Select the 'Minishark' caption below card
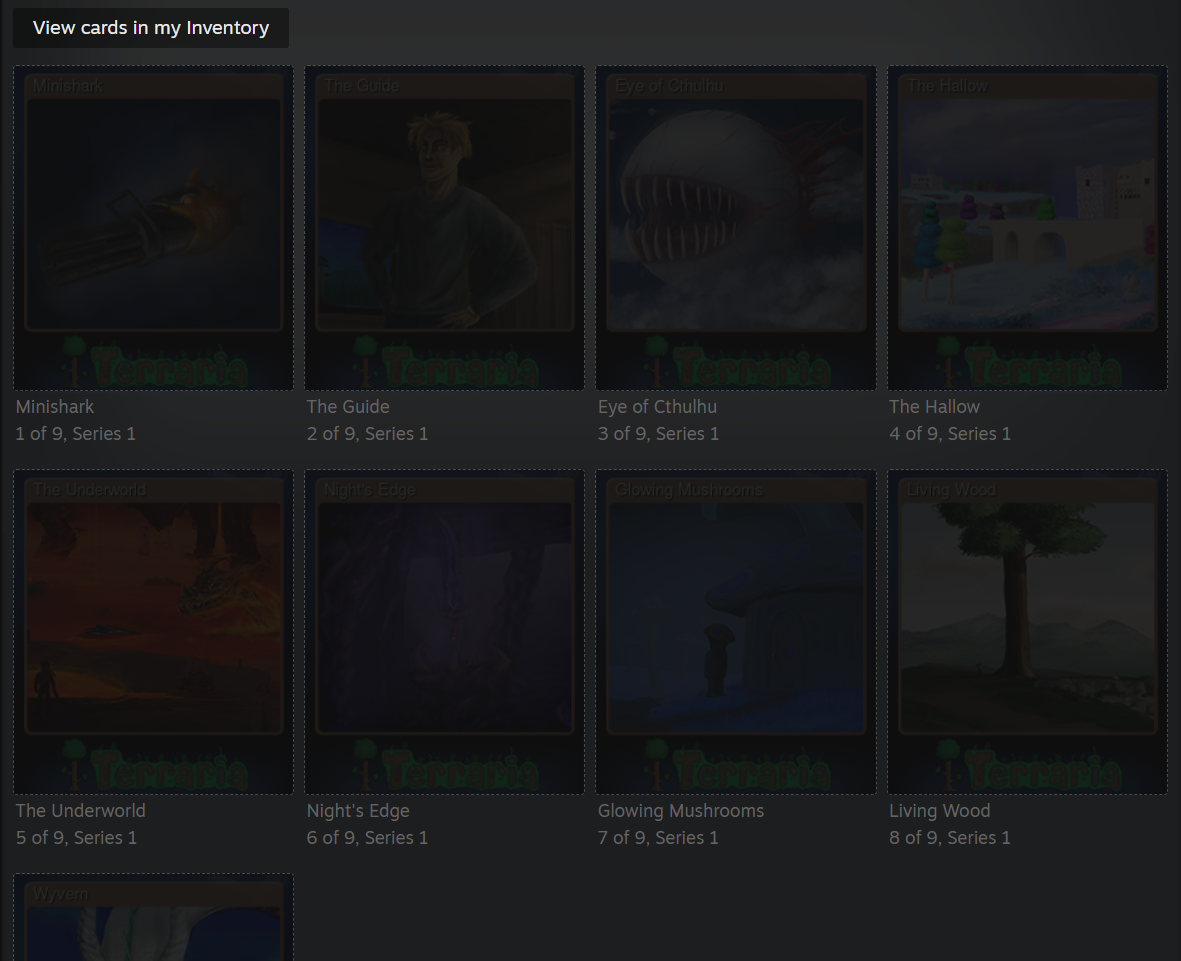 pyautogui.click(x=55, y=407)
